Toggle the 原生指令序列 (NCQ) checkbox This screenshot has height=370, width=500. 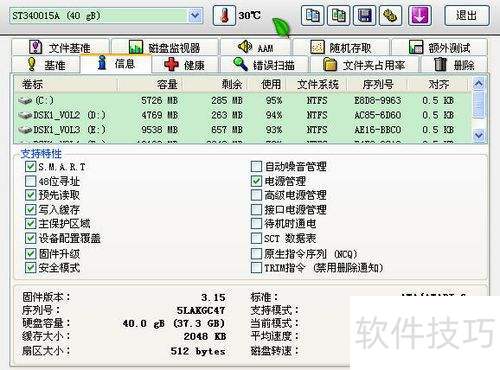tap(256, 254)
